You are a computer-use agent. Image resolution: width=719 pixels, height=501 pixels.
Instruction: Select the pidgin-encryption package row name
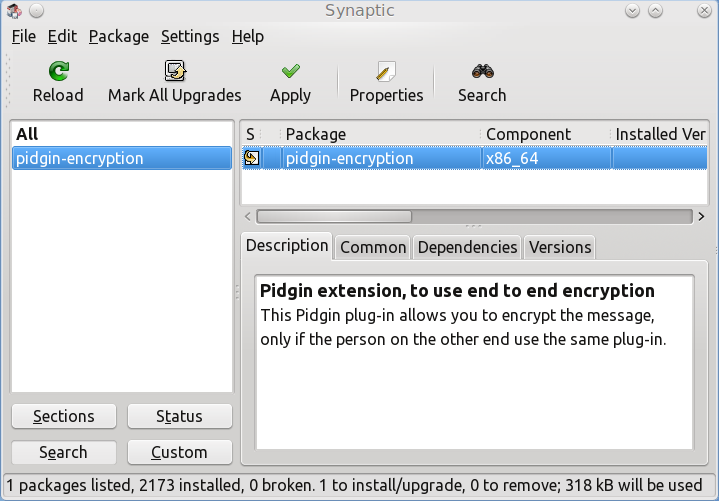click(349, 159)
